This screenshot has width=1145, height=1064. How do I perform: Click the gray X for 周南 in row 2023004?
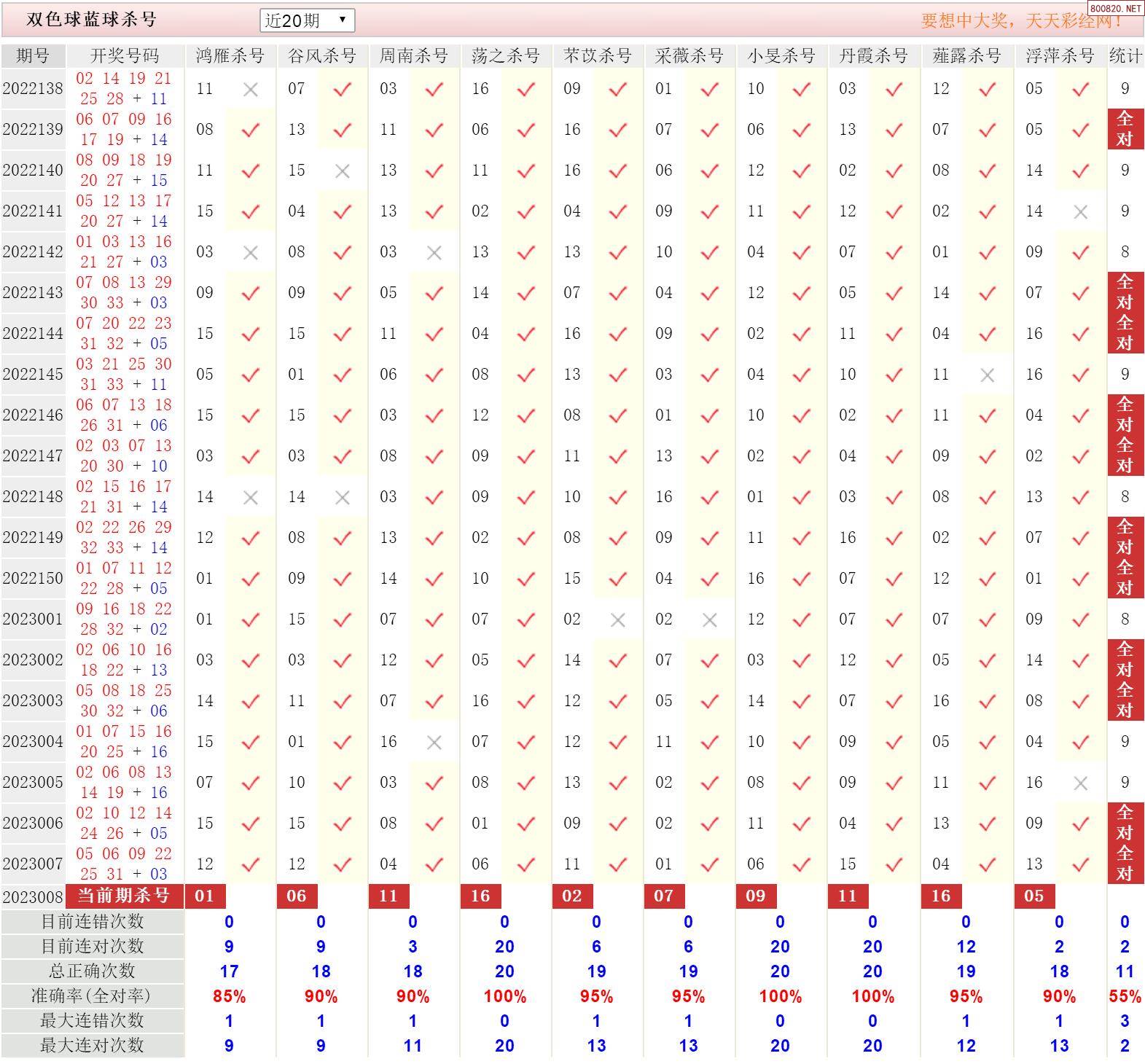[x=434, y=743]
